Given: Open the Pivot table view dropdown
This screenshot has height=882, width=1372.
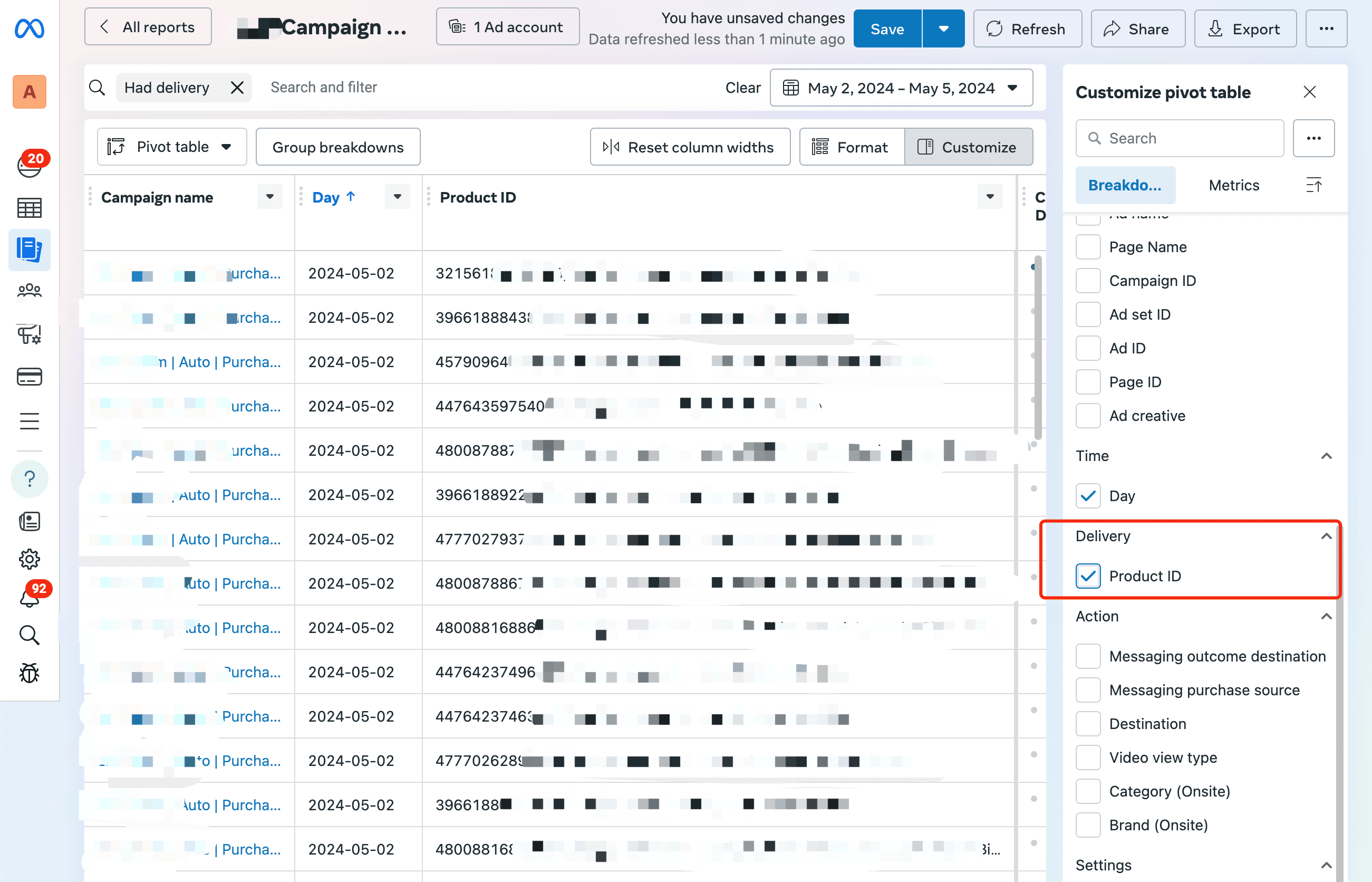Looking at the screenshot, I should point(172,147).
